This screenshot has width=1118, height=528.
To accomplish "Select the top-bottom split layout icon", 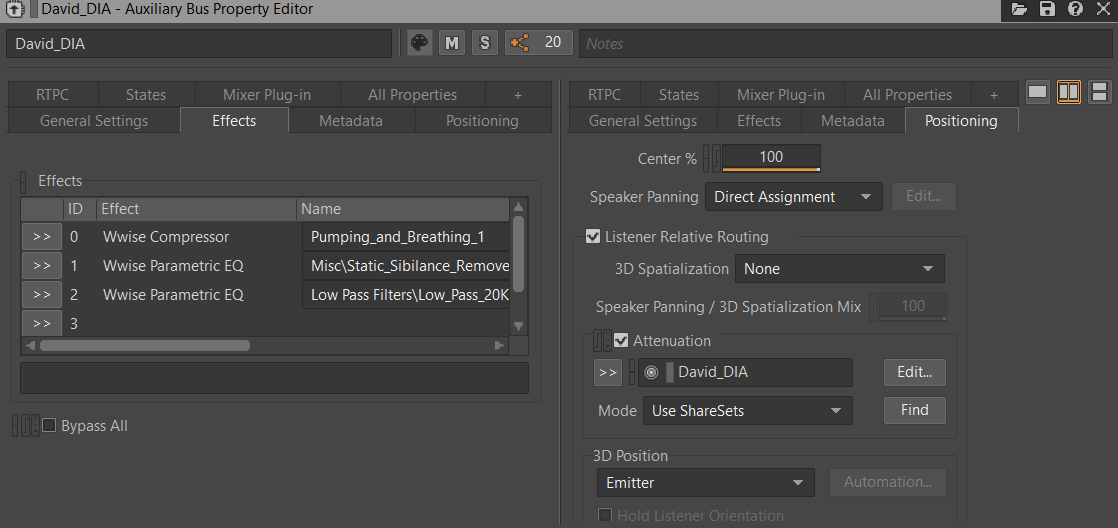I will [1099, 92].
